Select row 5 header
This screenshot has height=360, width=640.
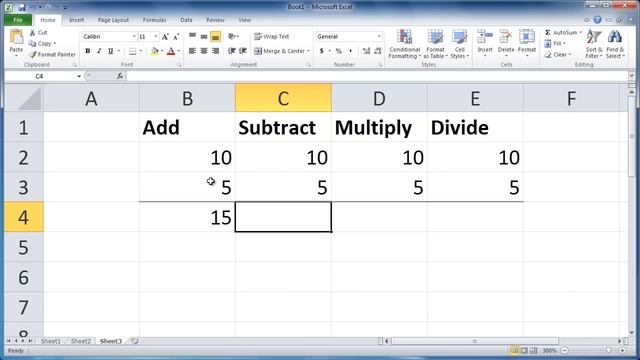[23, 247]
